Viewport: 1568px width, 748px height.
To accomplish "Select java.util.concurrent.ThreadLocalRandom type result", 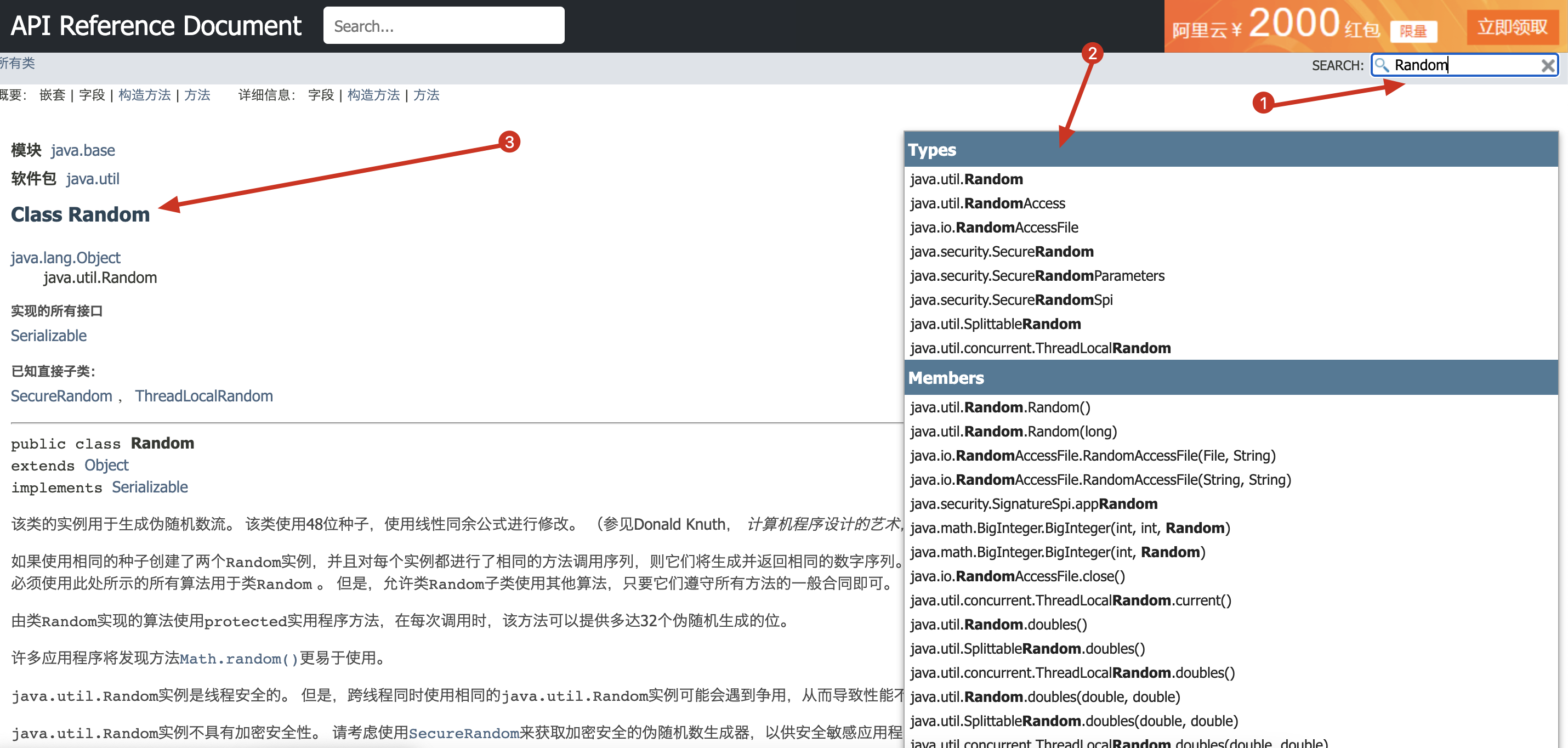I will pos(1231,348).
